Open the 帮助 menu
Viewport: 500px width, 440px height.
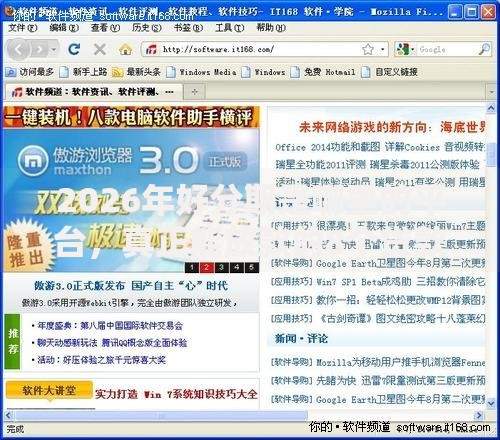tap(271, 28)
